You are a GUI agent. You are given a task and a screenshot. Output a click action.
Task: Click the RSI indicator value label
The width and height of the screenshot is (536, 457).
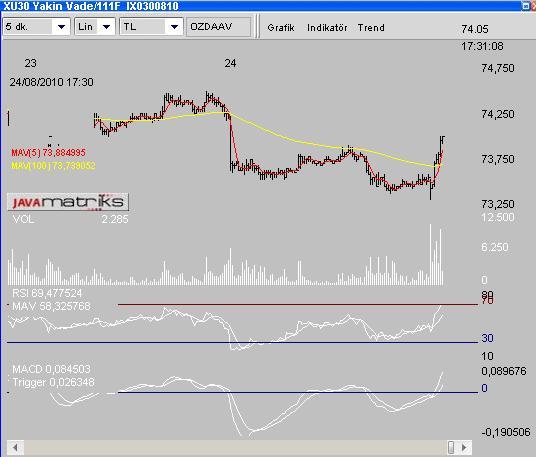(47, 293)
